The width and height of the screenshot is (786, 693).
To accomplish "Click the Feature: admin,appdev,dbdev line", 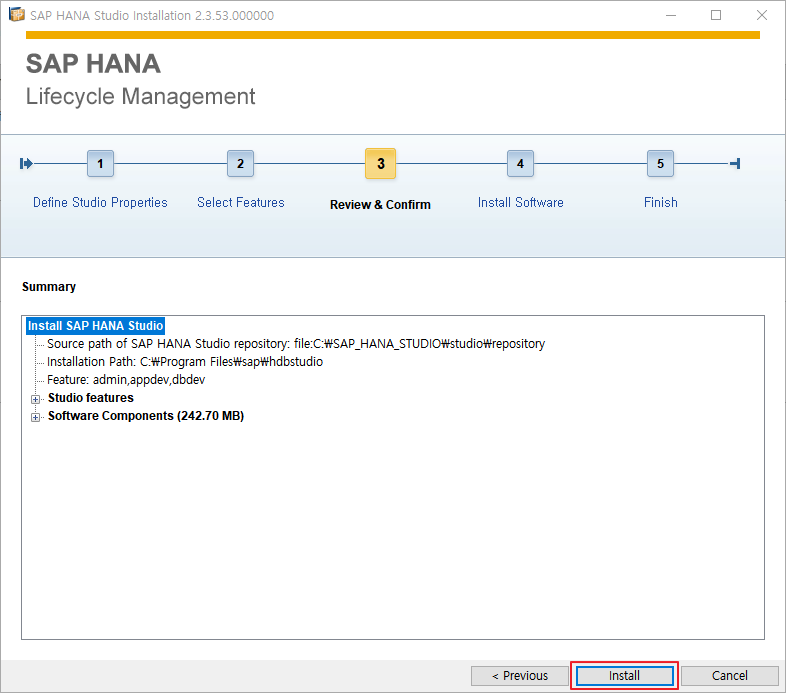I will [126, 380].
